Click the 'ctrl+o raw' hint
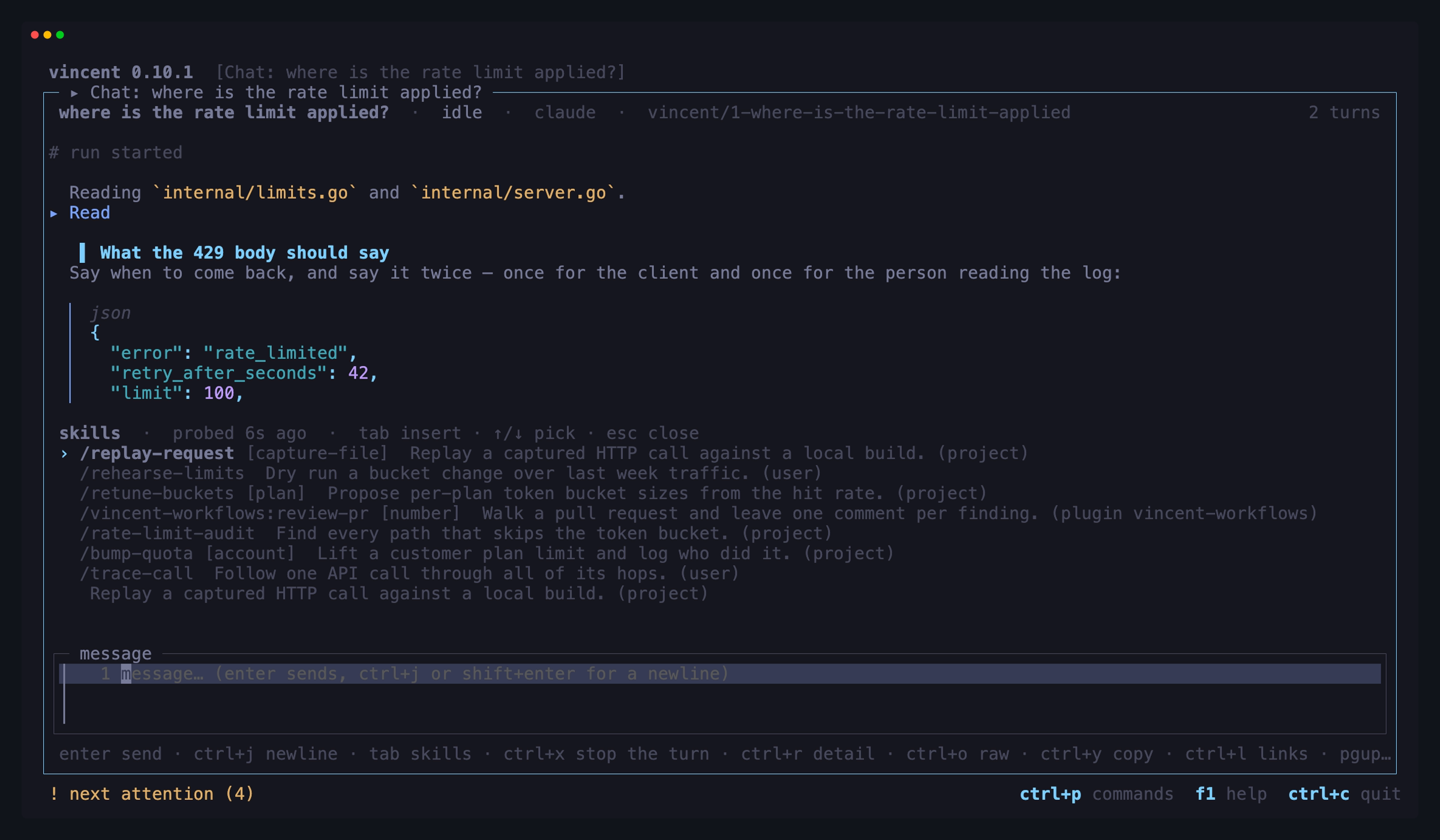This screenshot has height=840, width=1440. 957,754
